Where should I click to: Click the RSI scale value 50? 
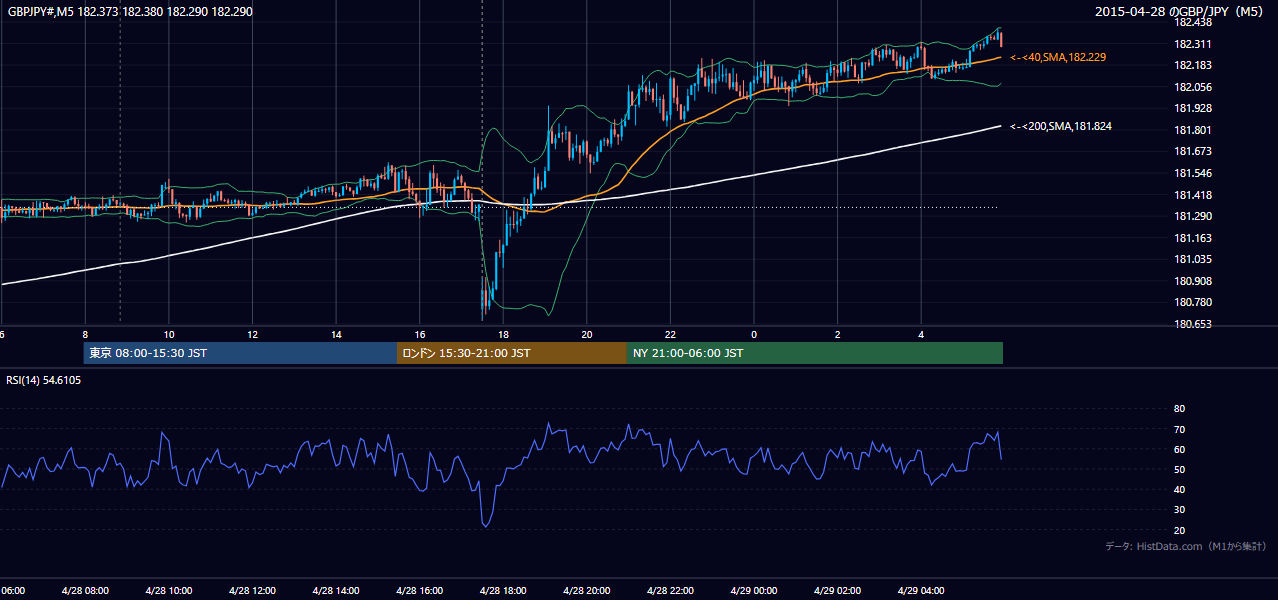tap(1179, 469)
